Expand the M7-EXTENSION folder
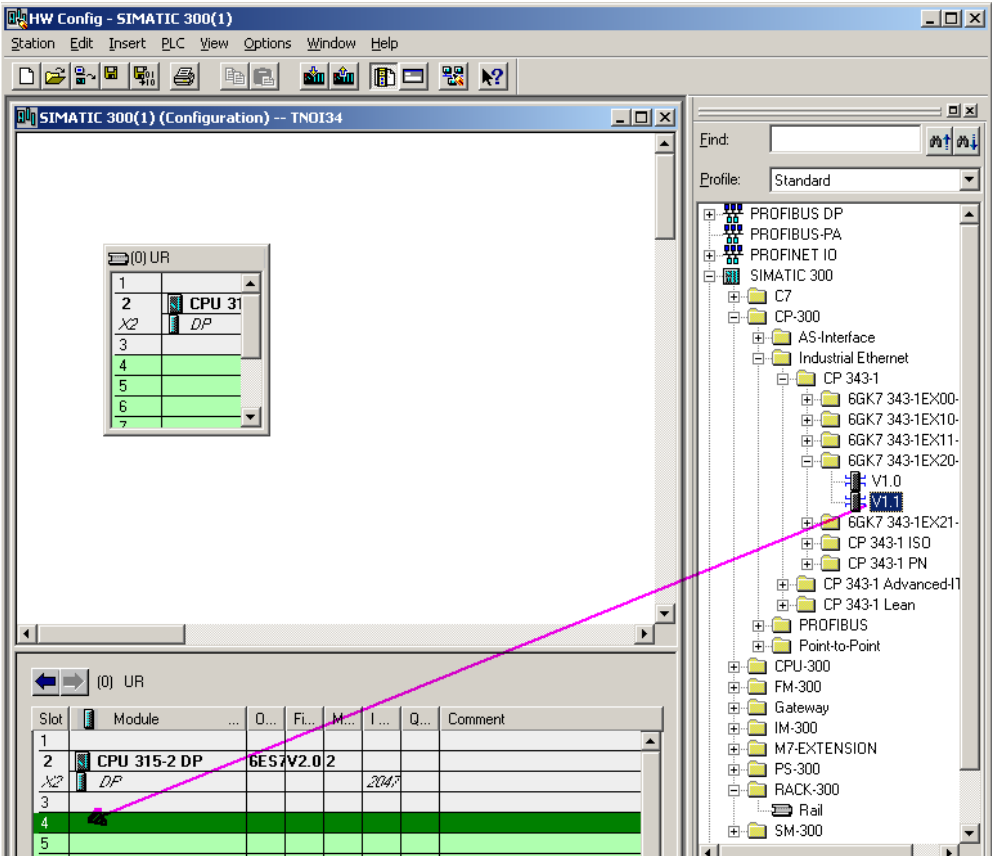994x858 pixels. coord(733,749)
